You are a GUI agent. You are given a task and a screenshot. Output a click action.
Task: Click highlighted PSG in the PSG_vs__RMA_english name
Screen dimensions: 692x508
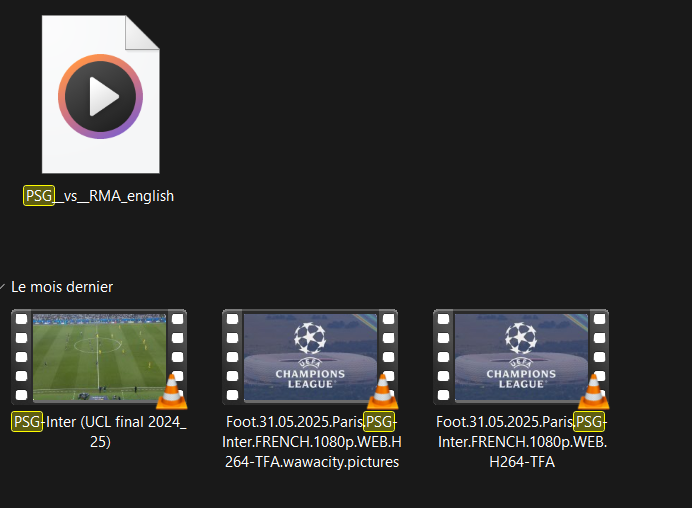pyautogui.click(x=39, y=196)
